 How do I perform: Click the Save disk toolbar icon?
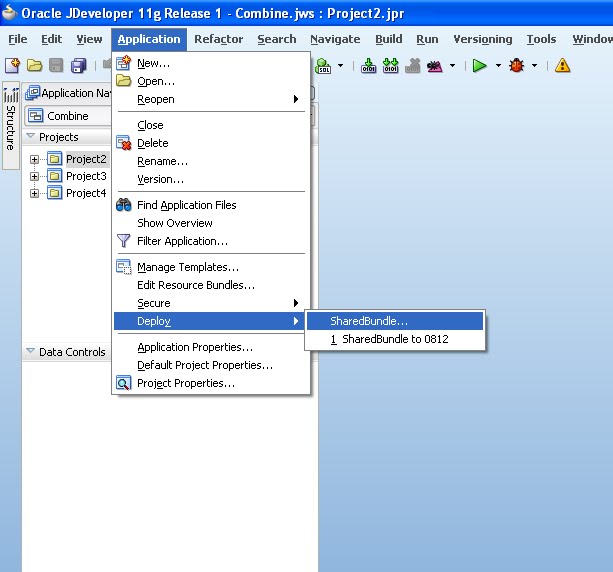(x=56, y=65)
